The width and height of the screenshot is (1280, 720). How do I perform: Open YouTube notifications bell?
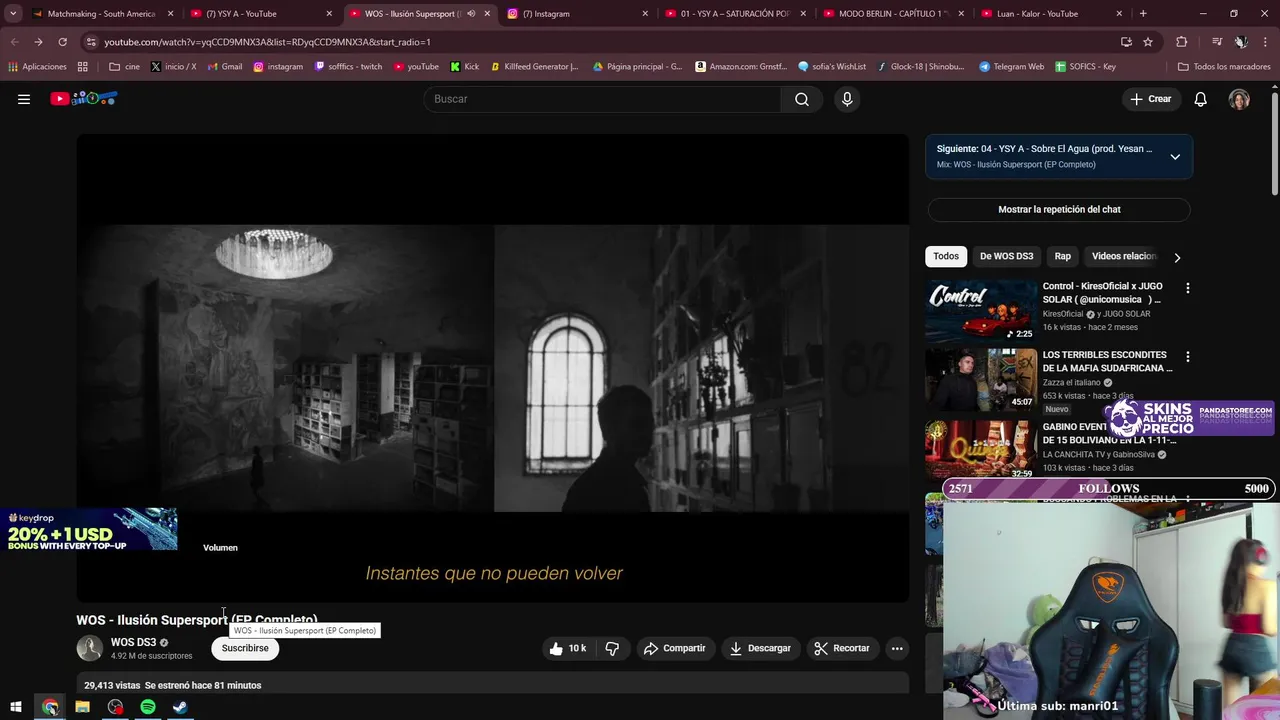click(1201, 99)
